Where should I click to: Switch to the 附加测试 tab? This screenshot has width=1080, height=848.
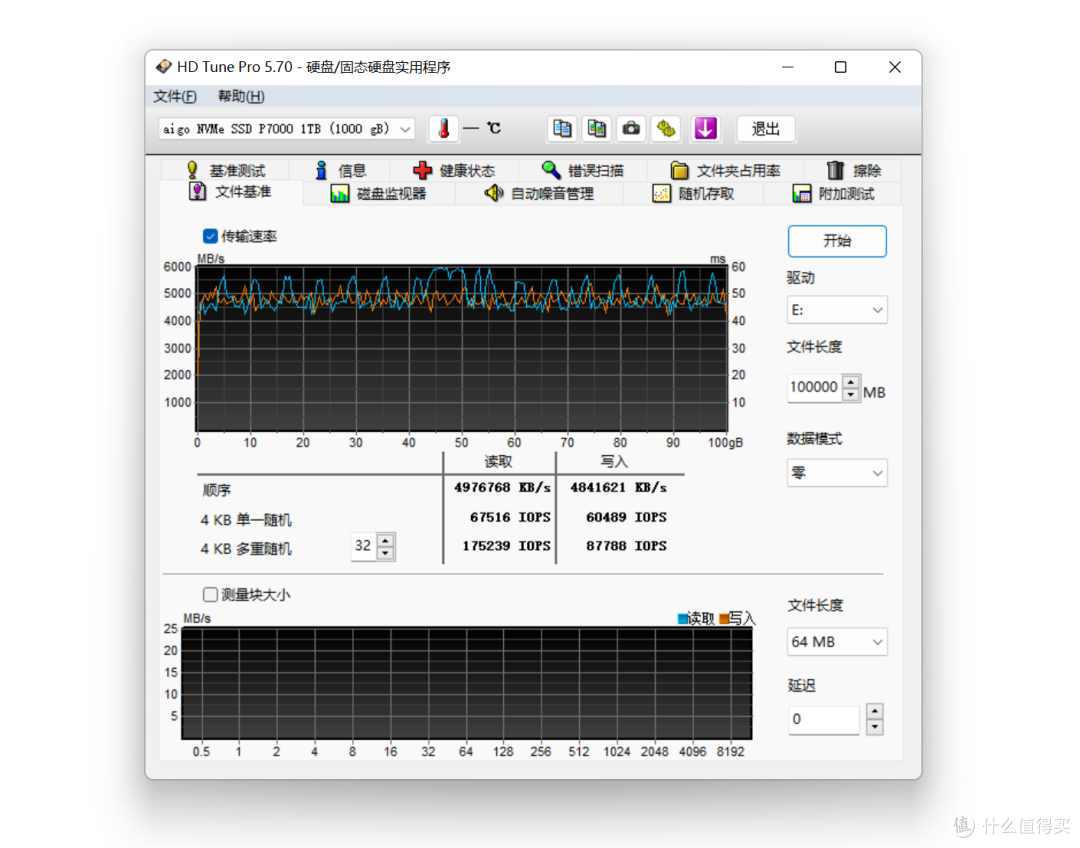tap(833, 194)
